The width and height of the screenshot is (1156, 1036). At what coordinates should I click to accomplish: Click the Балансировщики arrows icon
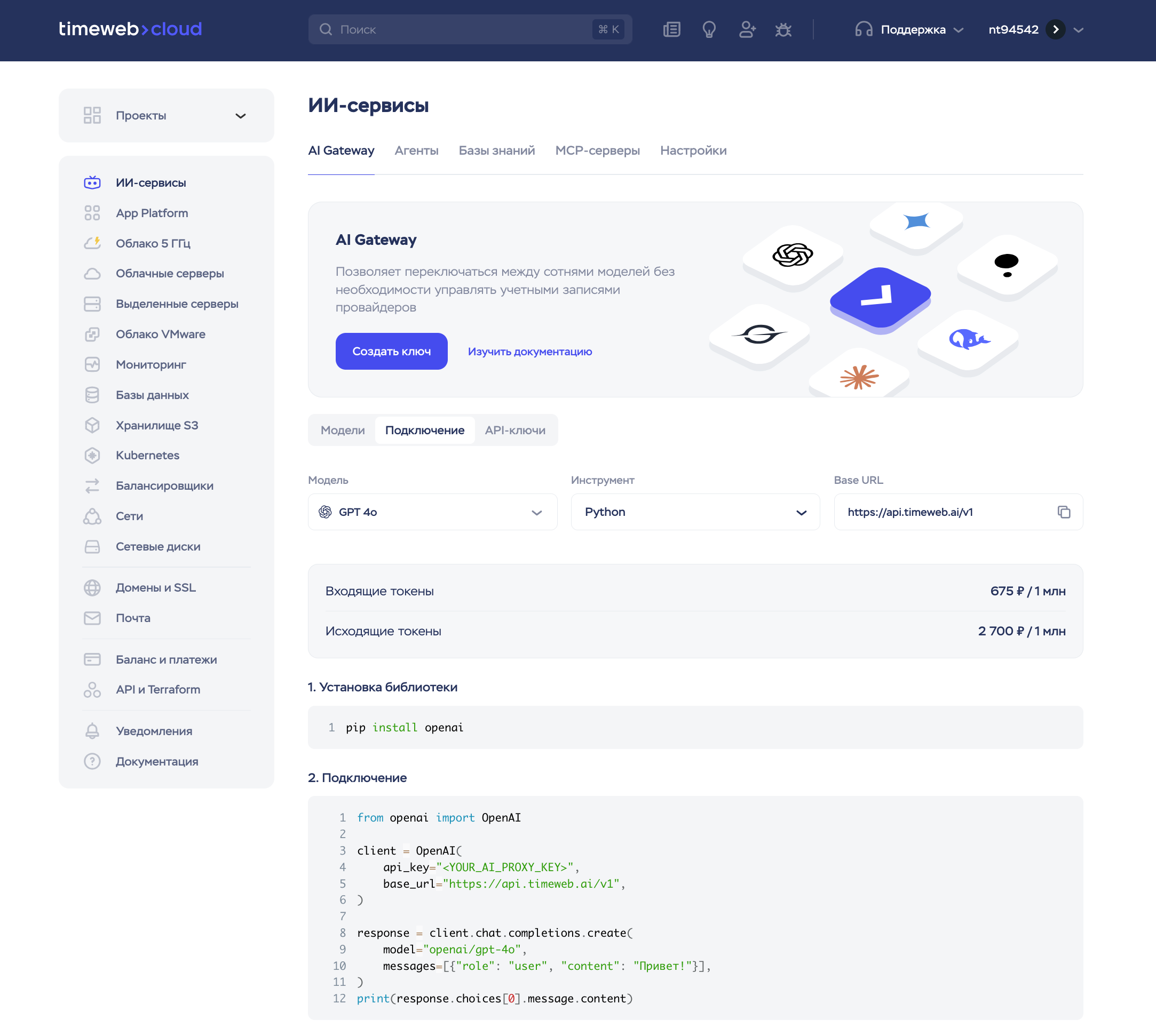click(92, 485)
